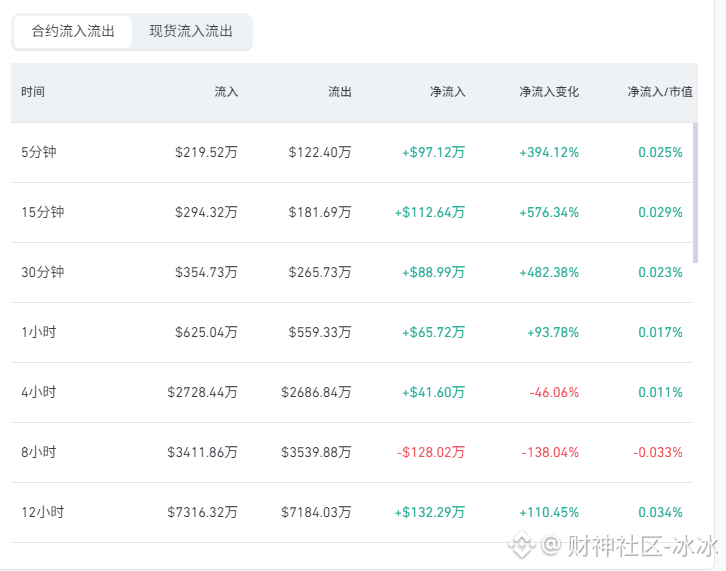The width and height of the screenshot is (726, 571).
Task: Click the @财神社区-冰冰 watermark text
Action: [x=629, y=545]
